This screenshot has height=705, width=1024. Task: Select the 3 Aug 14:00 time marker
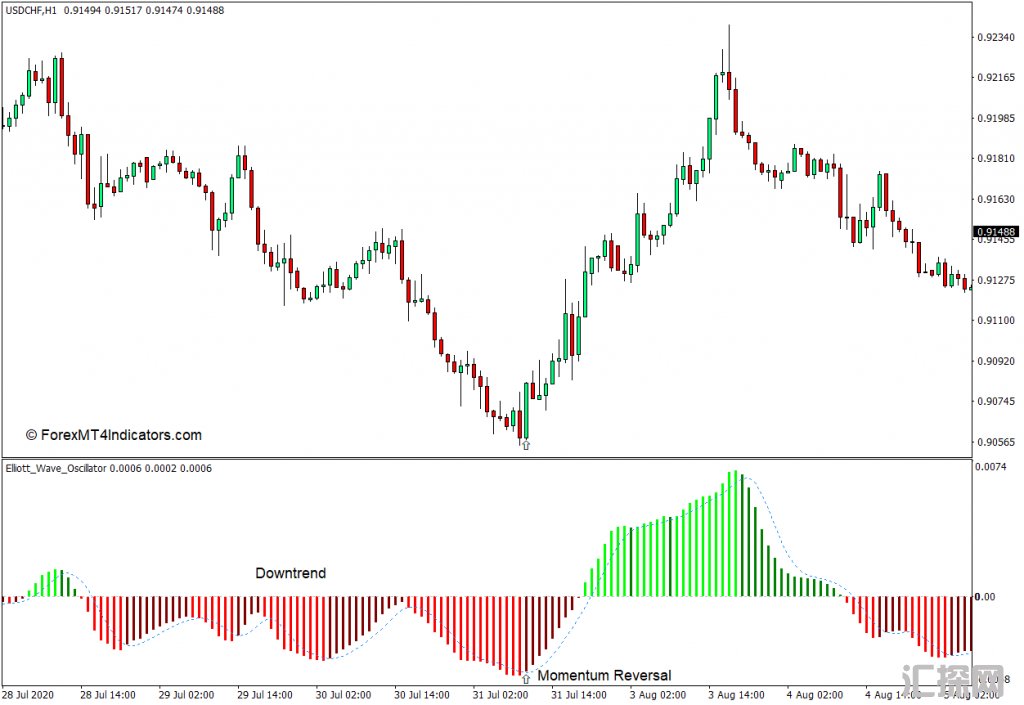(737, 694)
